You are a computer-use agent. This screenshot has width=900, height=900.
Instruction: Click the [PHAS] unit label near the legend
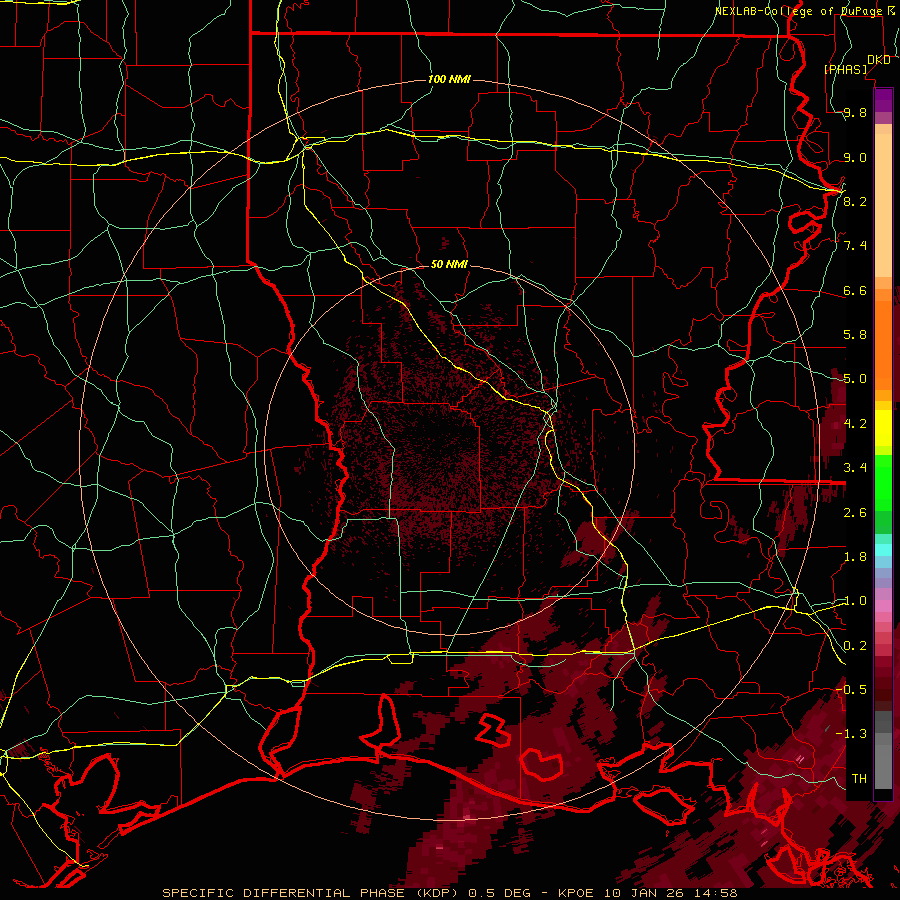coord(845,69)
